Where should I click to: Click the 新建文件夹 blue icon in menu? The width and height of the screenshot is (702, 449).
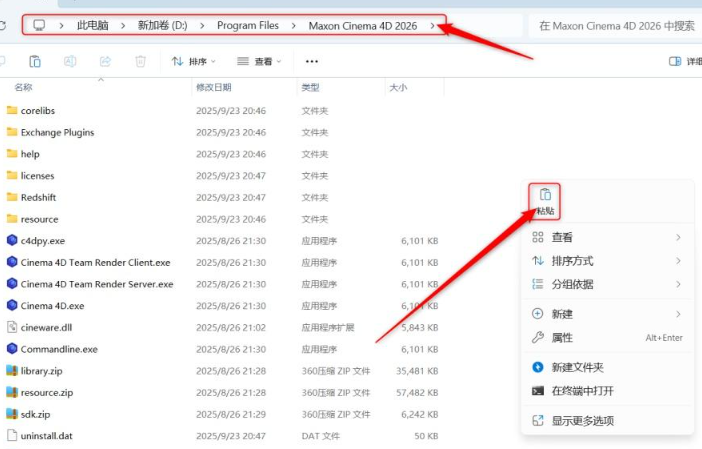coord(538,367)
